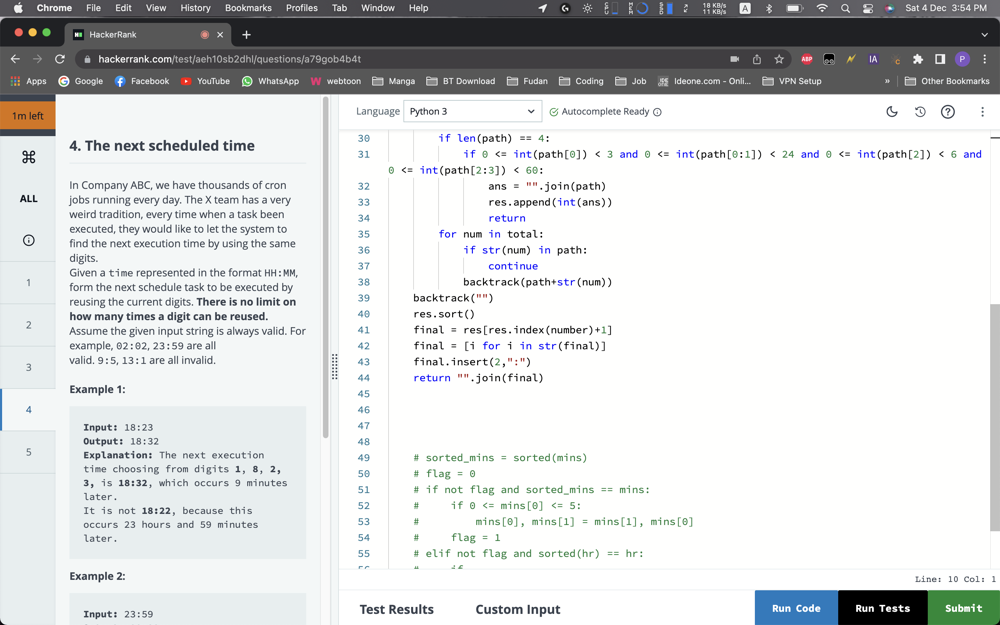Open the YouTube bookmark

click(205, 81)
